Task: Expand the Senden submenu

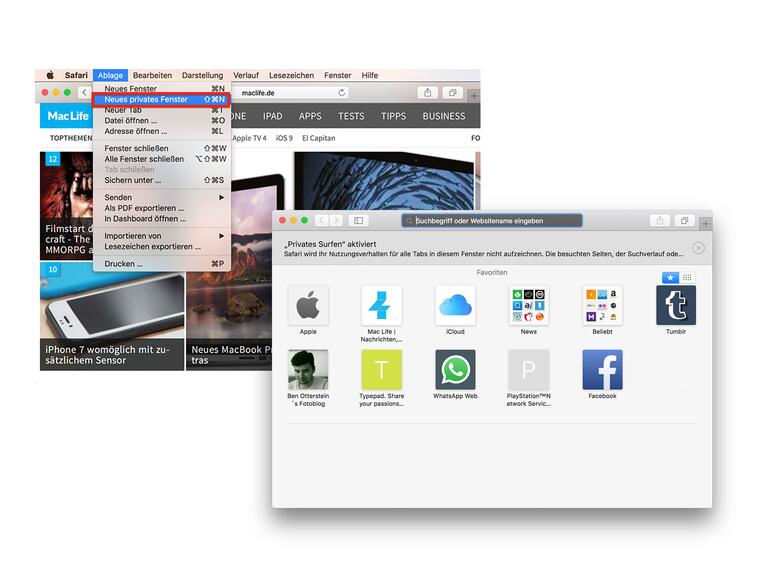Action: (x=161, y=197)
